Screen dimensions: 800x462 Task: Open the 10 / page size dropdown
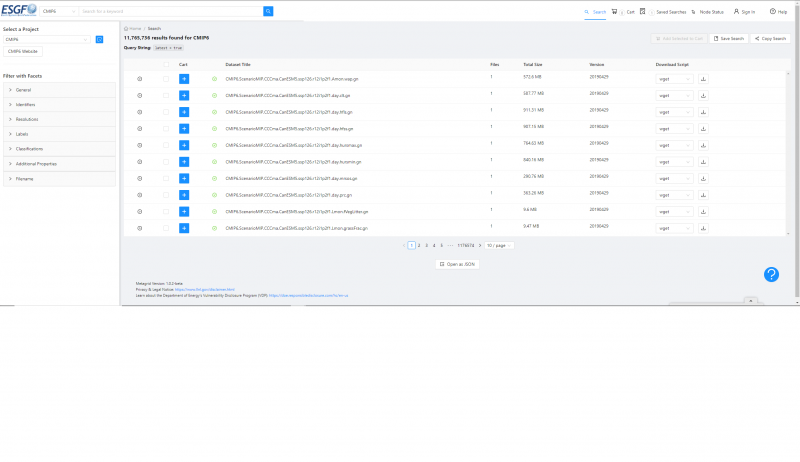[499, 245]
